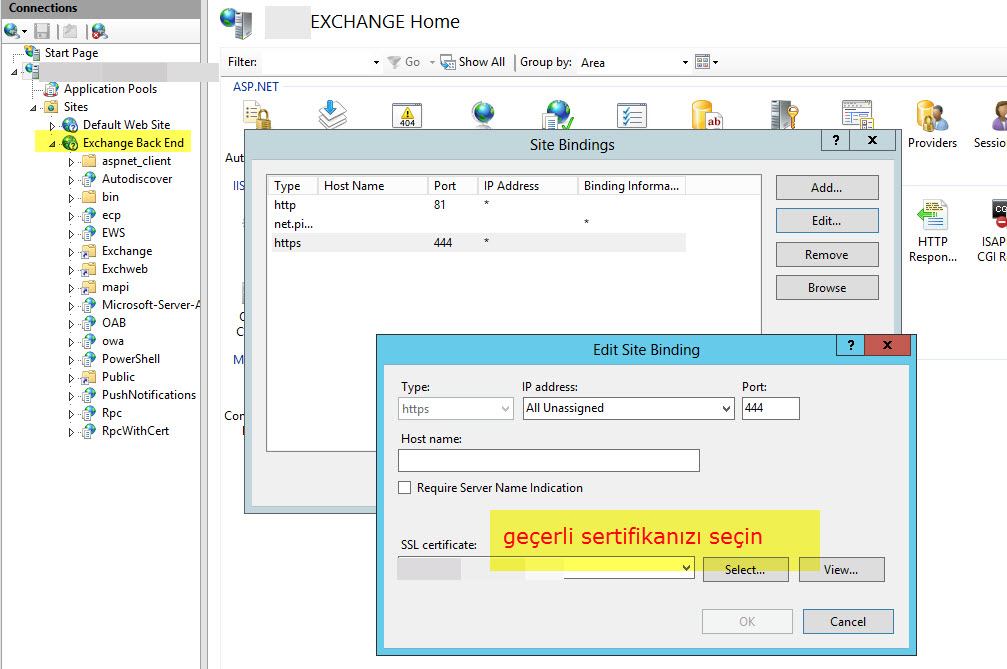Image resolution: width=1007 pixels, height=669 pixels.
Task: Click the View... certificate button
Action: pyautogui.click(x=841, y=569)
